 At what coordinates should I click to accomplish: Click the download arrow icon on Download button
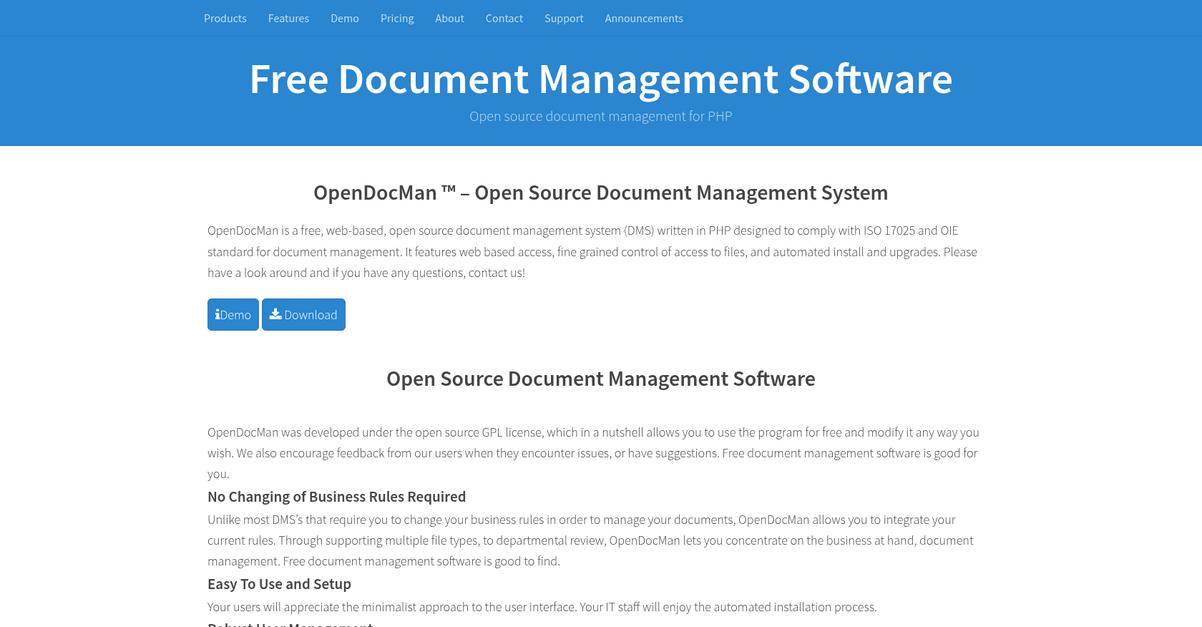click(x=274, y=314)
